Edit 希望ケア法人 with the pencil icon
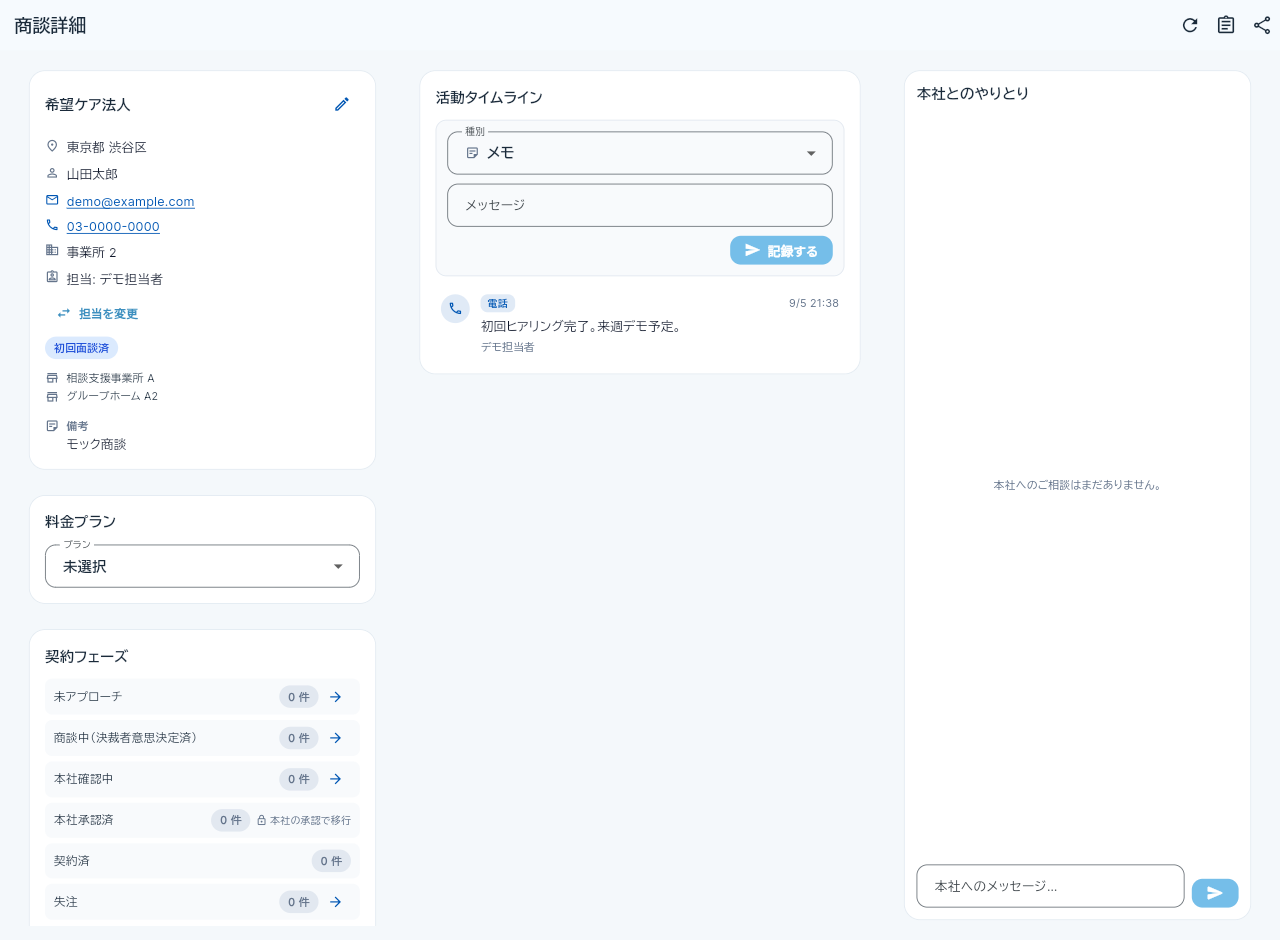Image resolution: width=1280 pixels, height=940 pixels. tap(342, 104)
